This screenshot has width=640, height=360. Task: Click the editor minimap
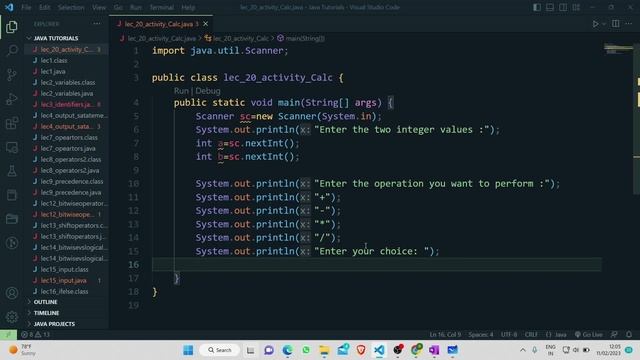pyautogui.click(x=618, y=49)
